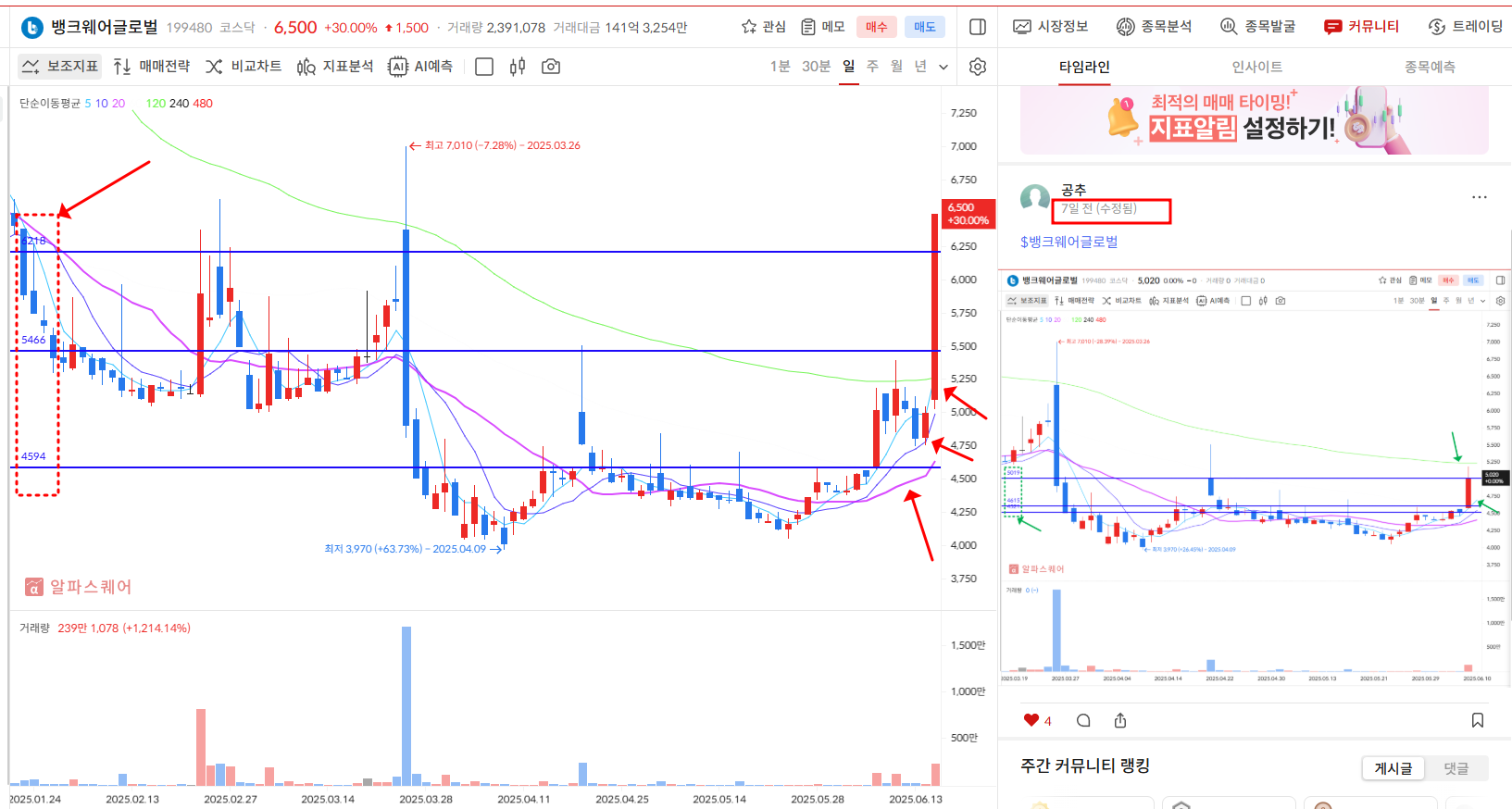This screenshot has width=1512, height=809.
Task: Open the 시장정보 market info menu
Action: pyautogui.click(x=1051, y=27)
